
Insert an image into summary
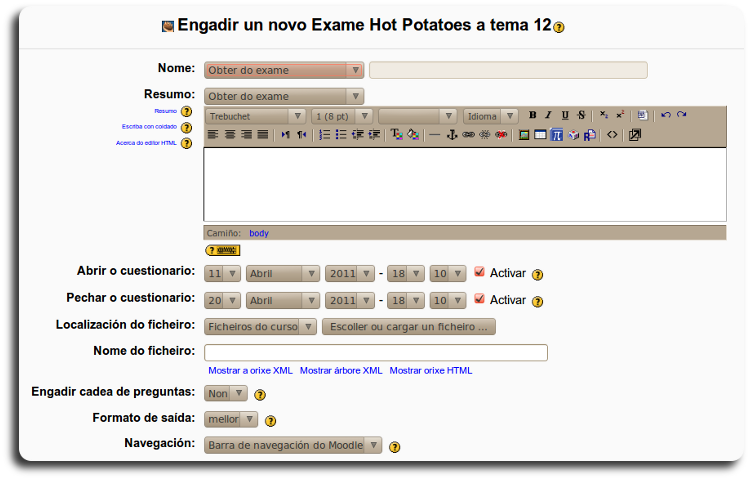coord(524,135)
